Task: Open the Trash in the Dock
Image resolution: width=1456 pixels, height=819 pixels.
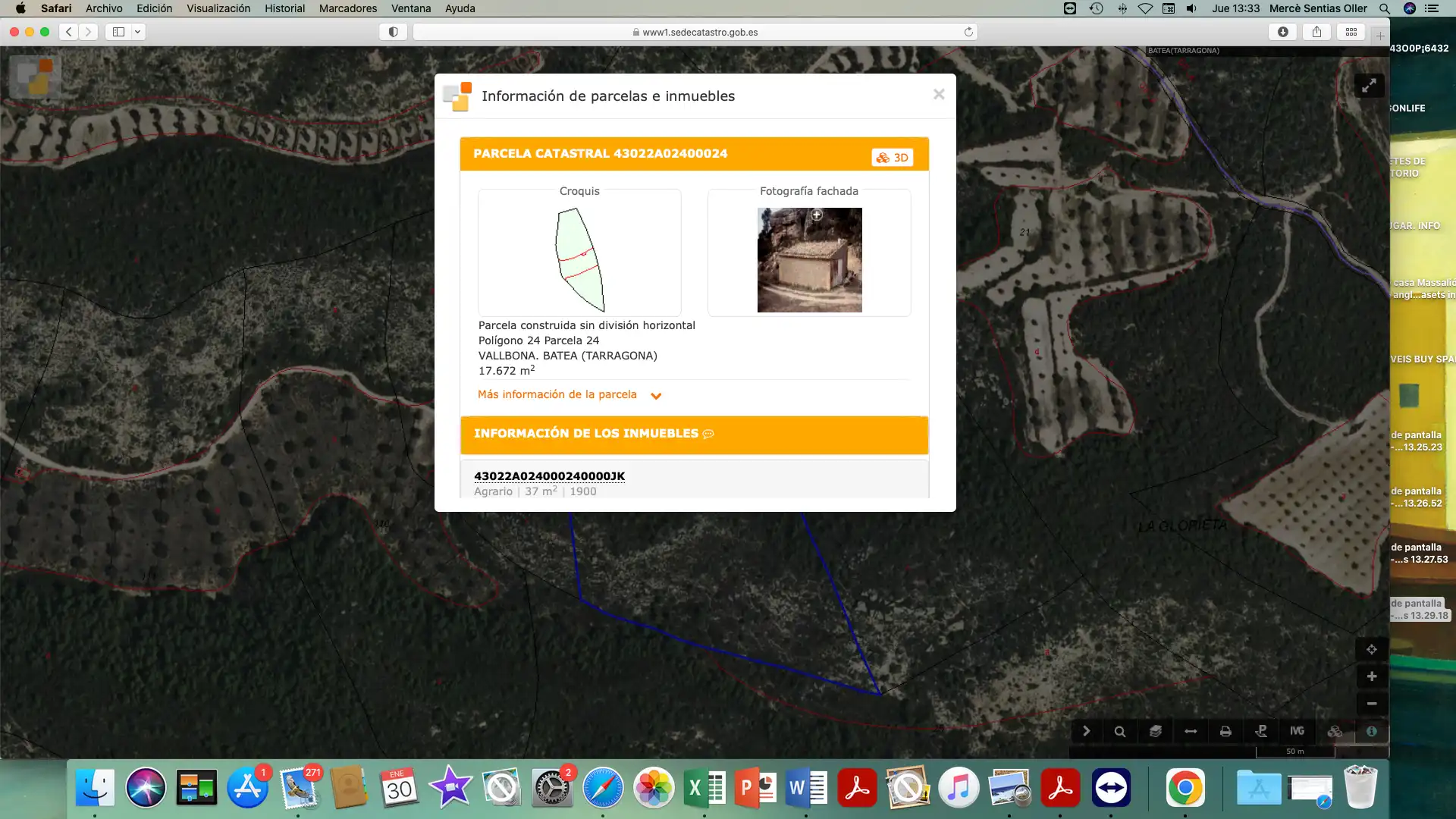Action: pos(1360,789)
